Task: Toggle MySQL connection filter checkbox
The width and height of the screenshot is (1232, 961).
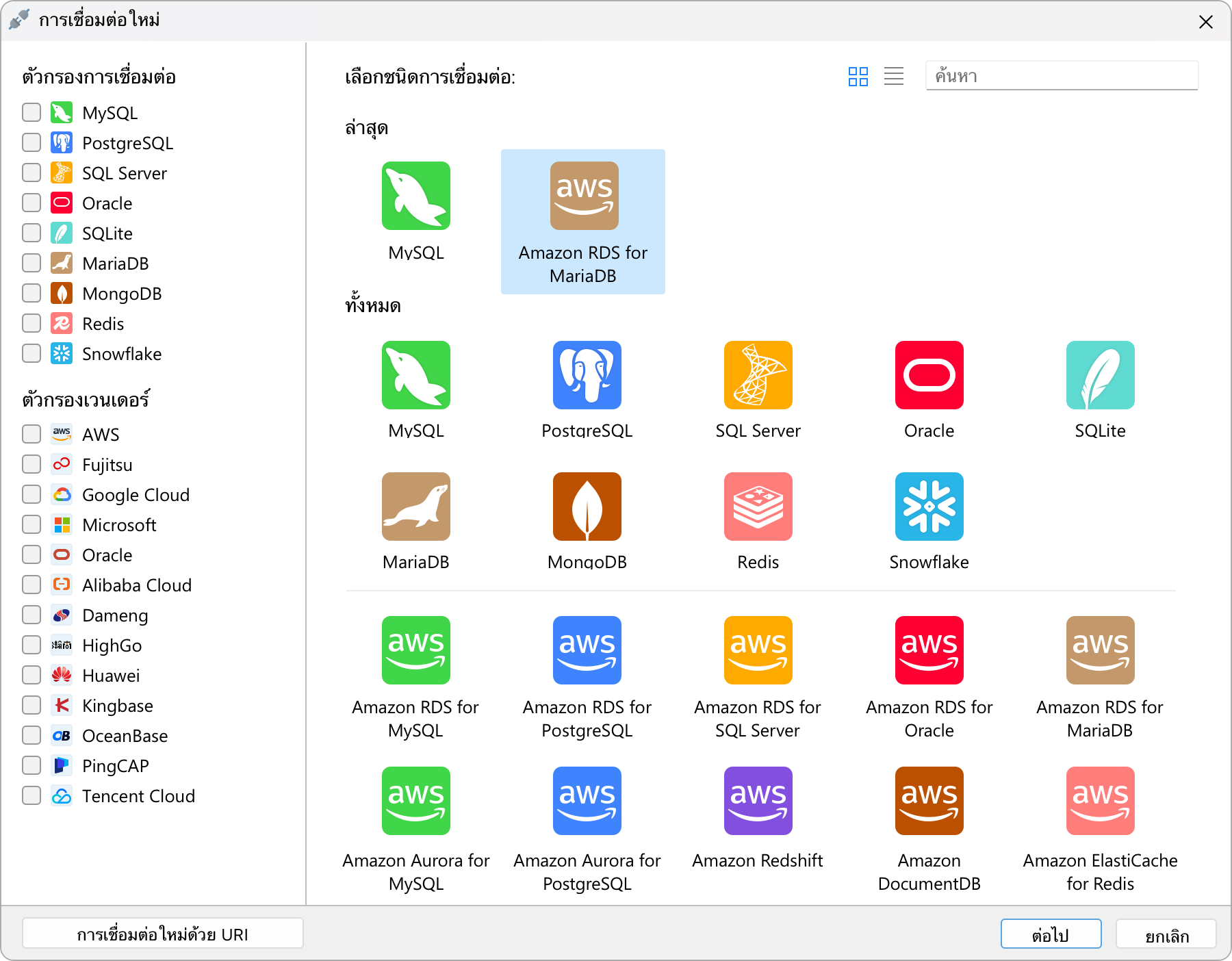Action: 31,112
